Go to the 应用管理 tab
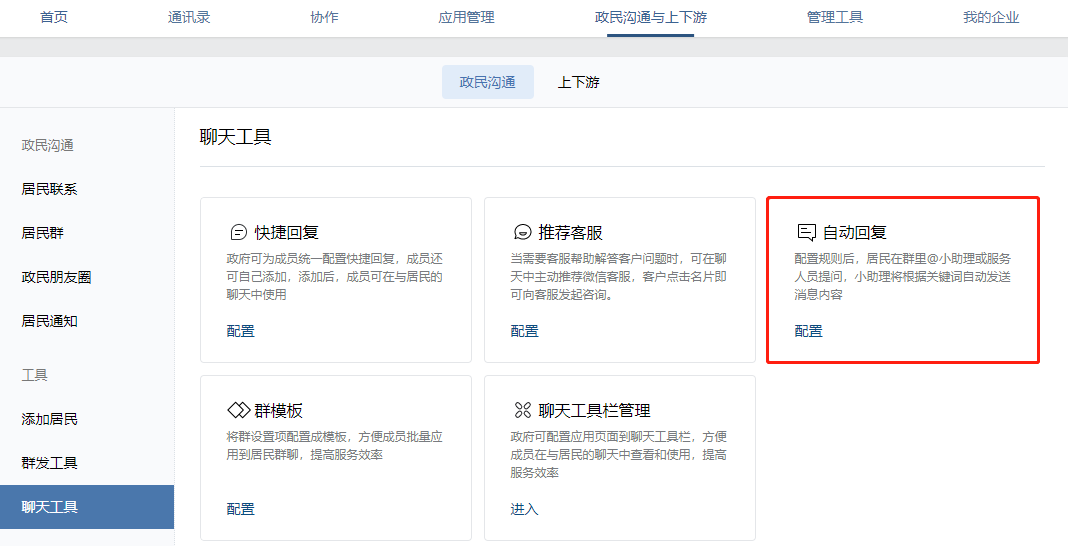This screenshot has height=546, width=1068. 467,18
